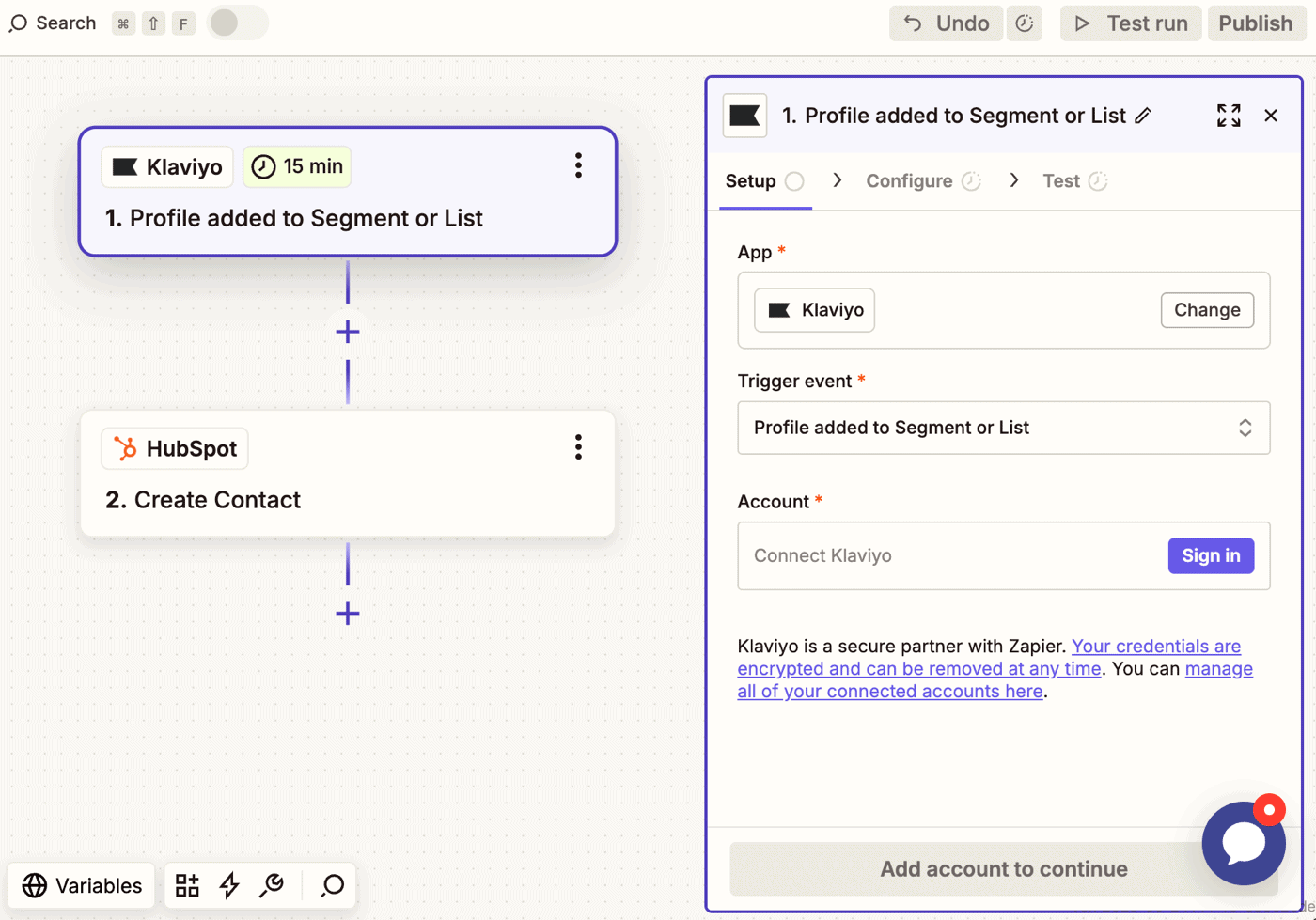
Task: Click the pending status icon on Test tab
Action: (x=1097, y=181)
